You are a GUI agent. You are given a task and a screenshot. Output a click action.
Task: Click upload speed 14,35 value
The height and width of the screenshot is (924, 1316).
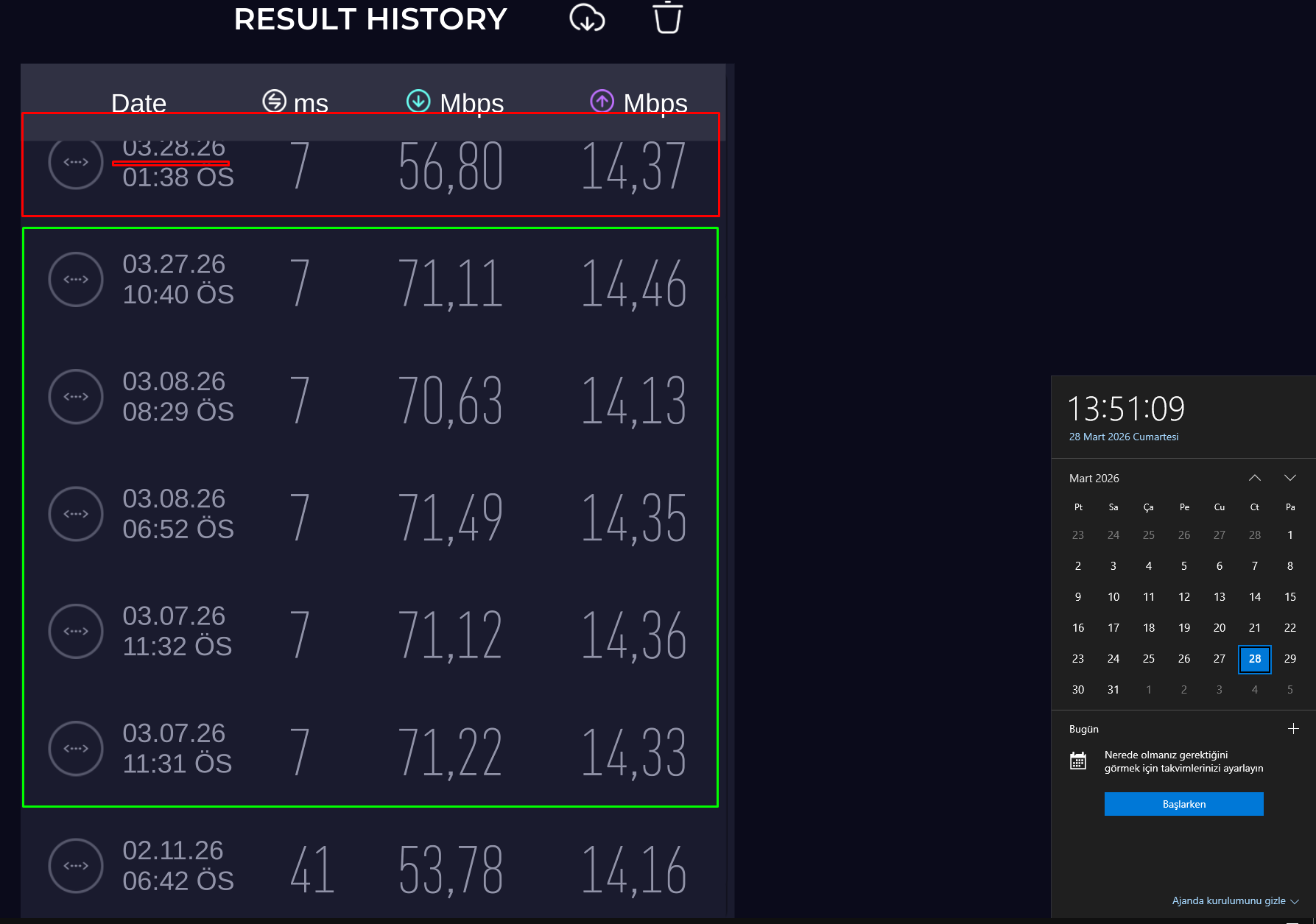634,518
